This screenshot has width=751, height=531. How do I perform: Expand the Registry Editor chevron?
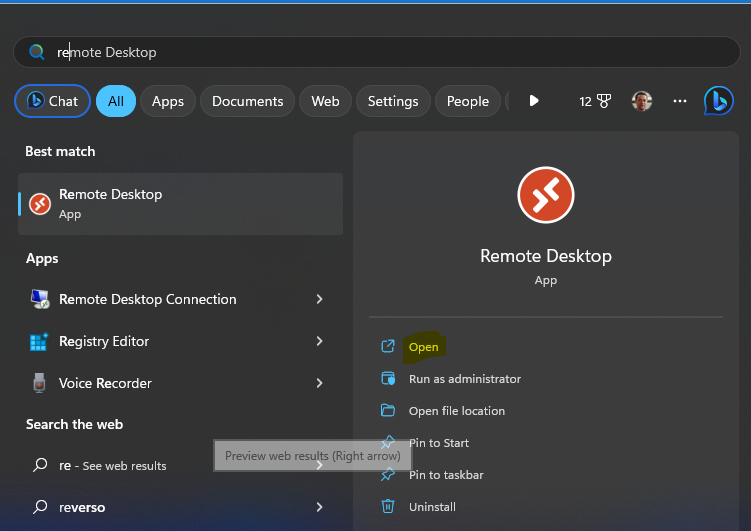[319, 341]
